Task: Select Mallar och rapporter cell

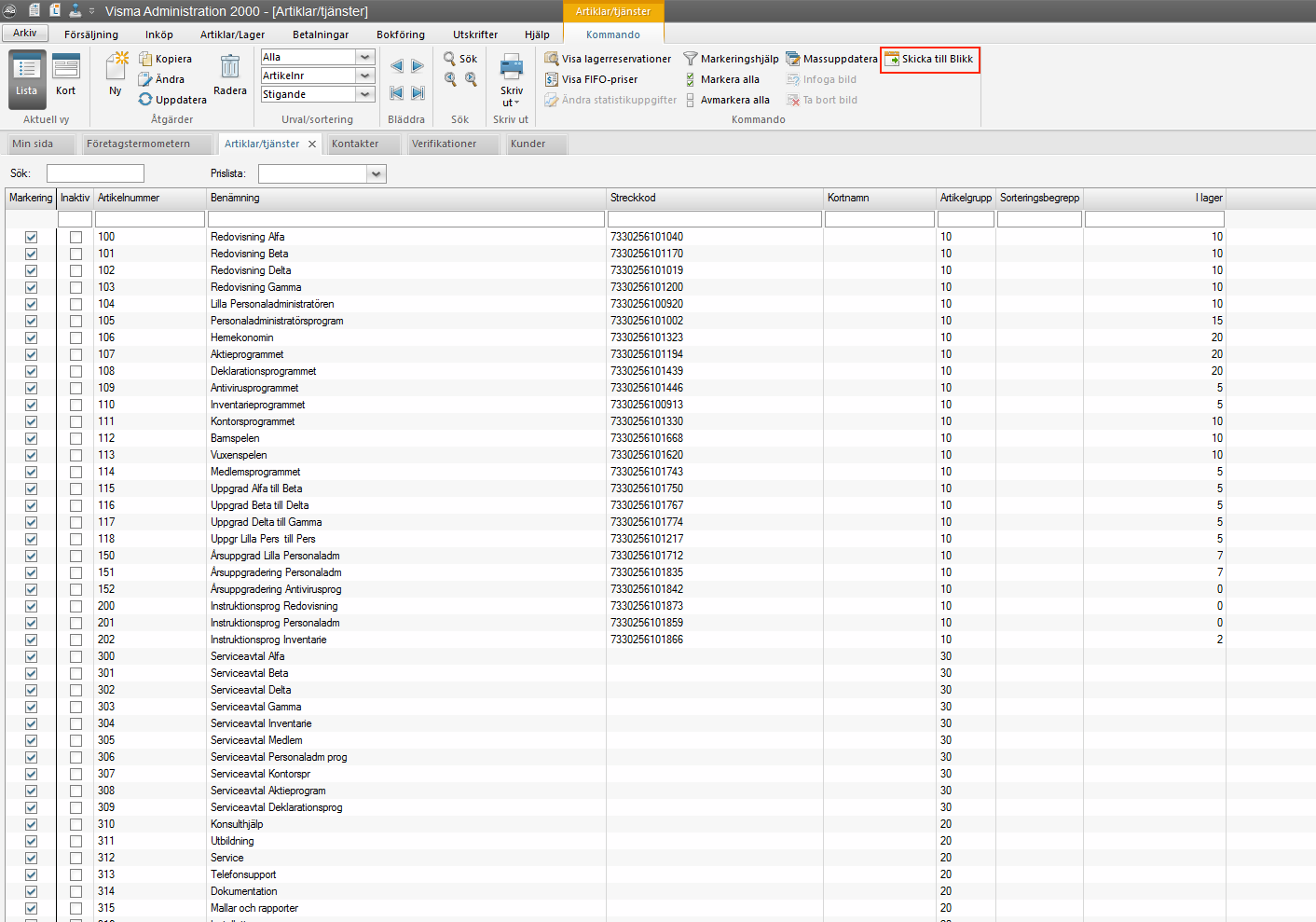Action: (406, 908)
